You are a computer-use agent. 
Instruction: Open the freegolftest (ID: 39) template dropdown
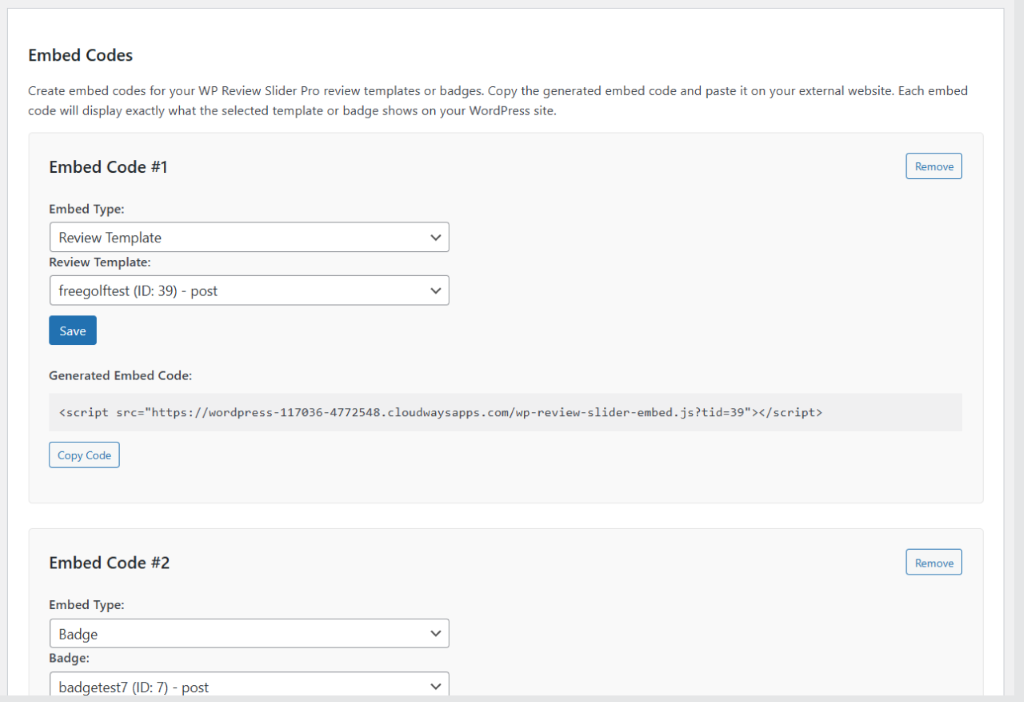(x=248, y=291)
